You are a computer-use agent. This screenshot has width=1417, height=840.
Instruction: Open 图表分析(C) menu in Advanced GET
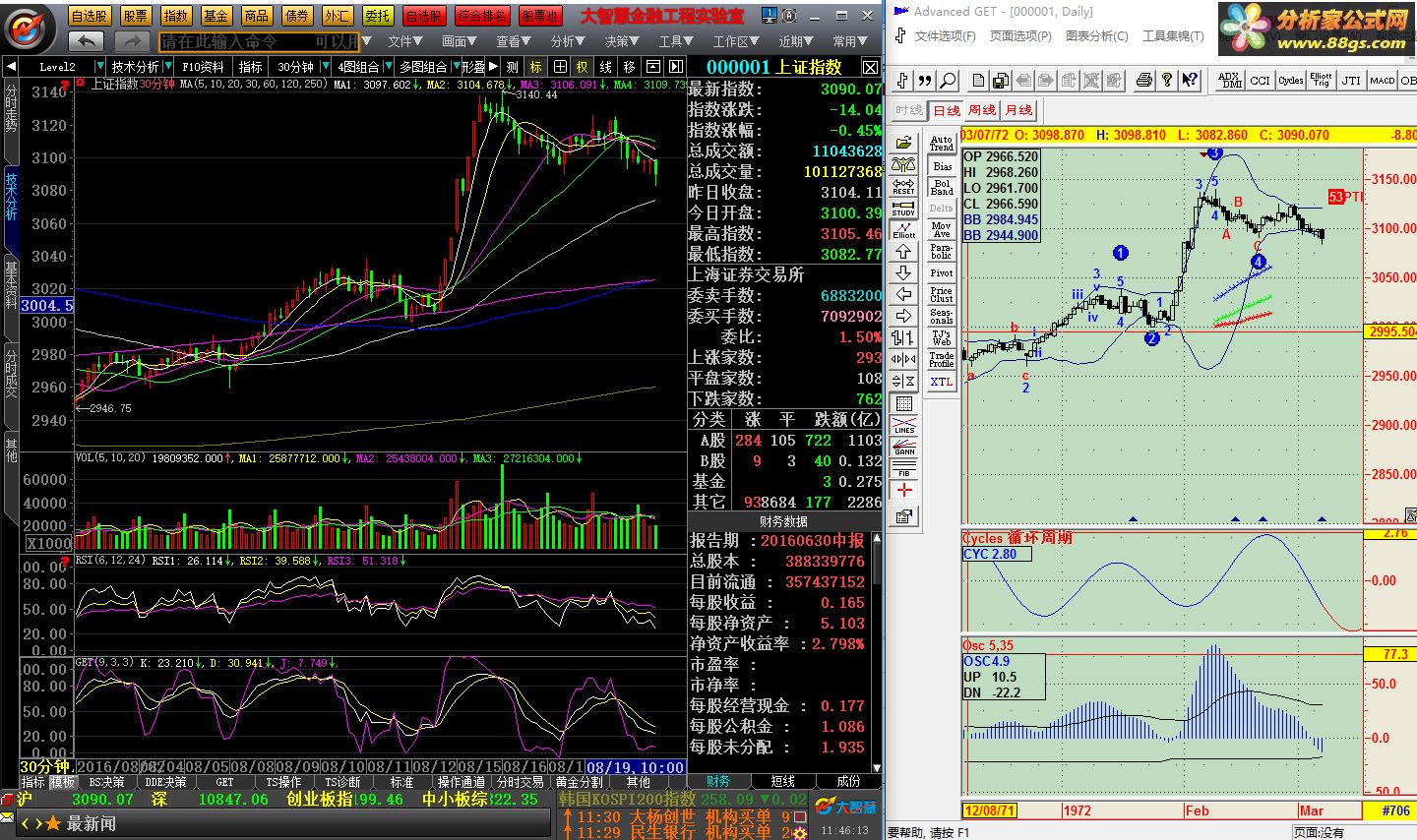(1096, 36)
